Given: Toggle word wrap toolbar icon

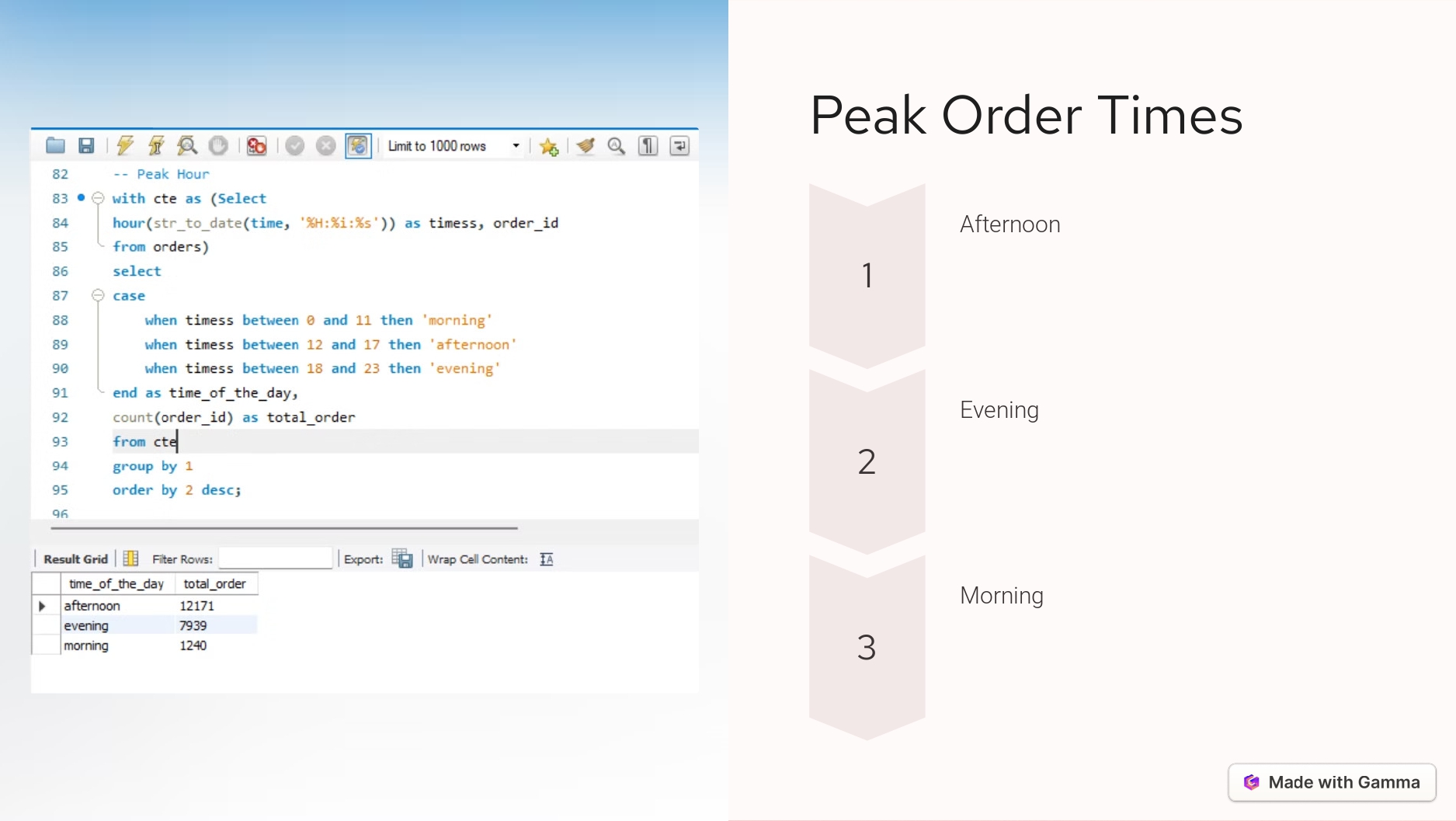Looking at the screenshot, I should (679, 145).
